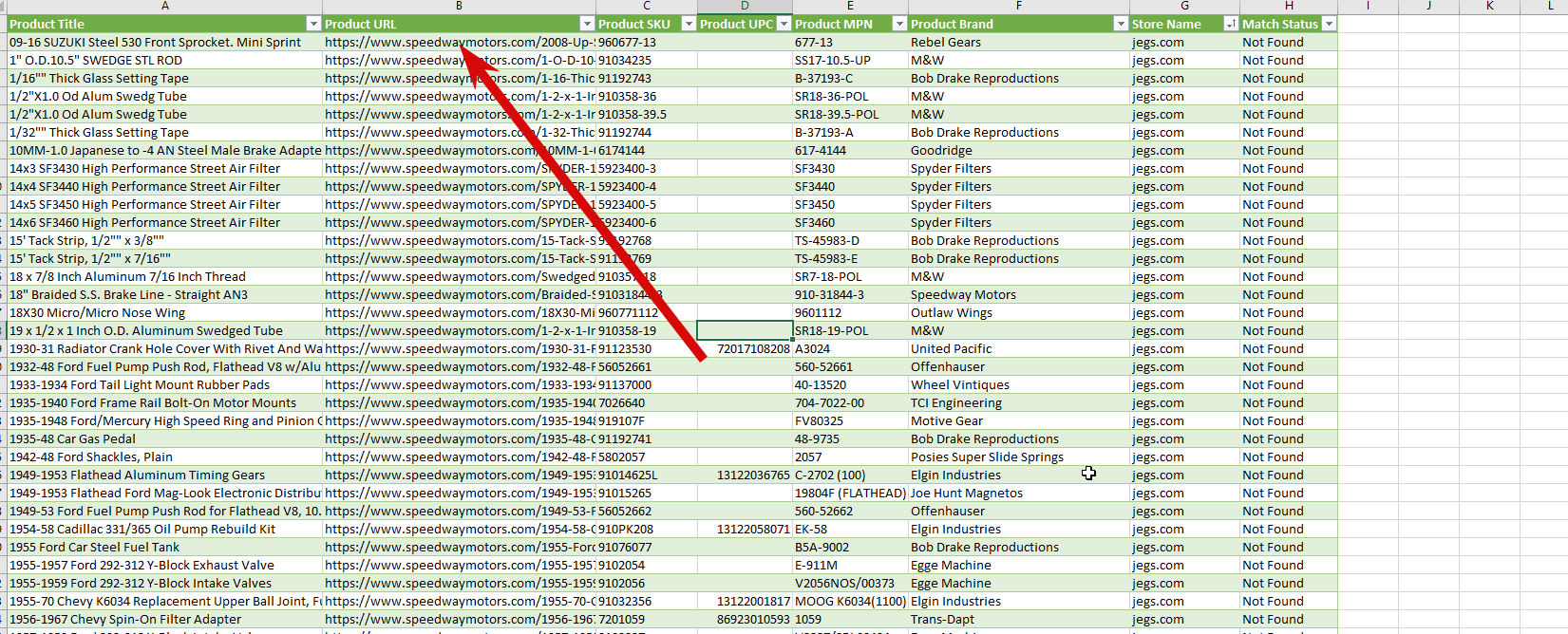The width and height of the screenshot is (1568, 634).
Task: Click '1955 Ford Car Steel Fuel Tank' cell
Action: (164, 547)
